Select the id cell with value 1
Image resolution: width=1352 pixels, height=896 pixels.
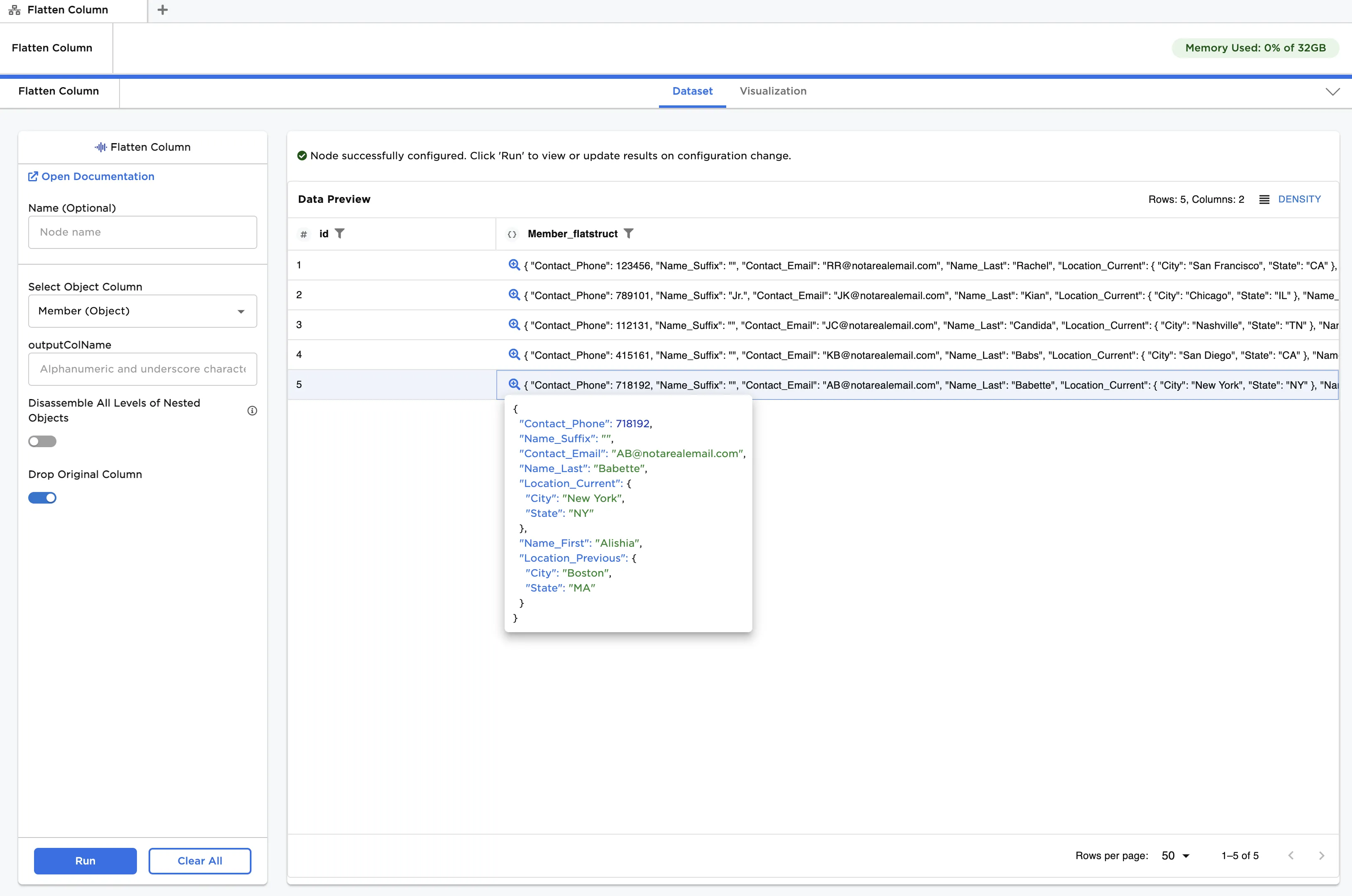point(392,265)
